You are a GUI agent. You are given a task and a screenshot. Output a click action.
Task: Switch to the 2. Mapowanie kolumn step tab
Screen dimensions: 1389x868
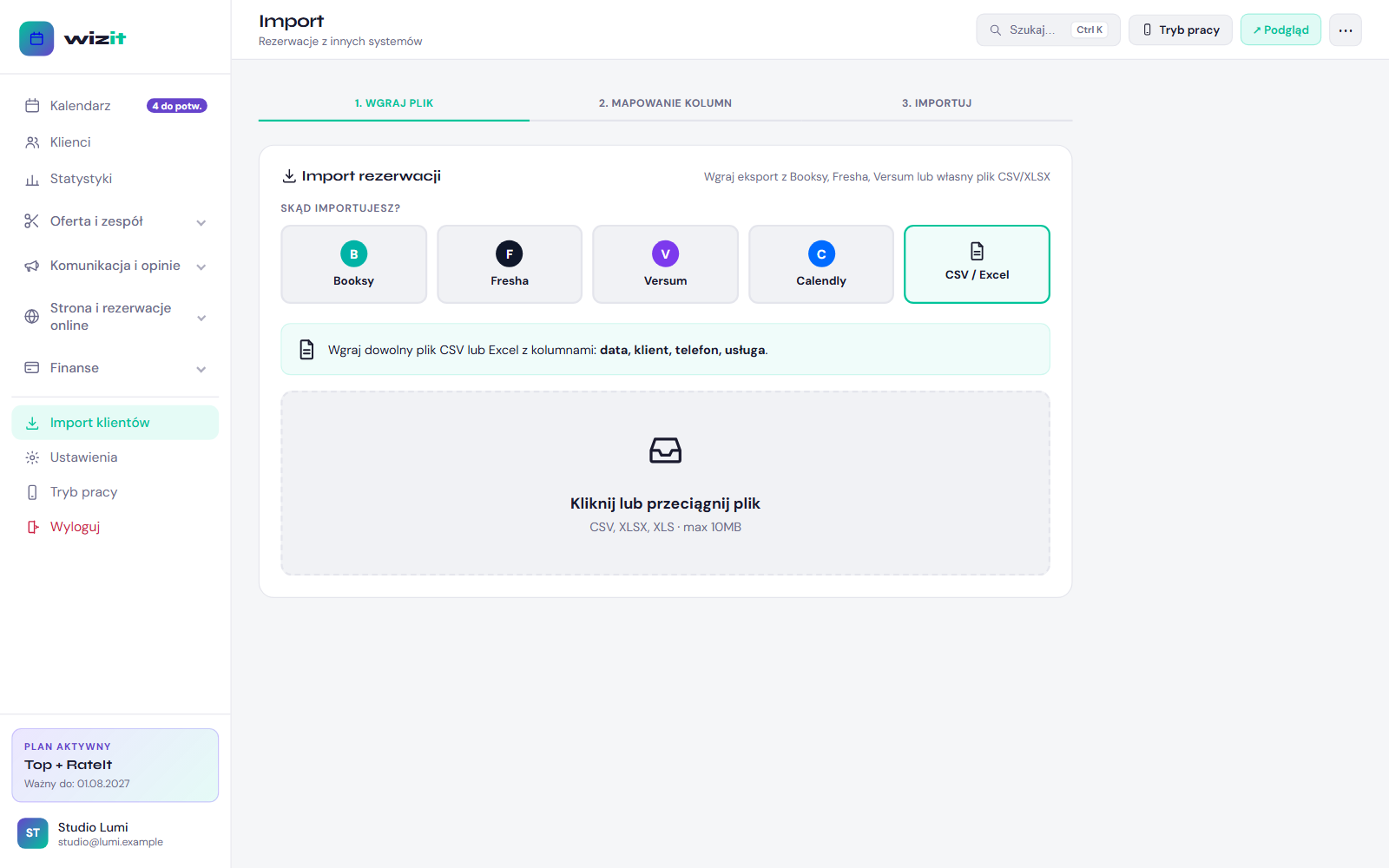click(x=665, y=103)
